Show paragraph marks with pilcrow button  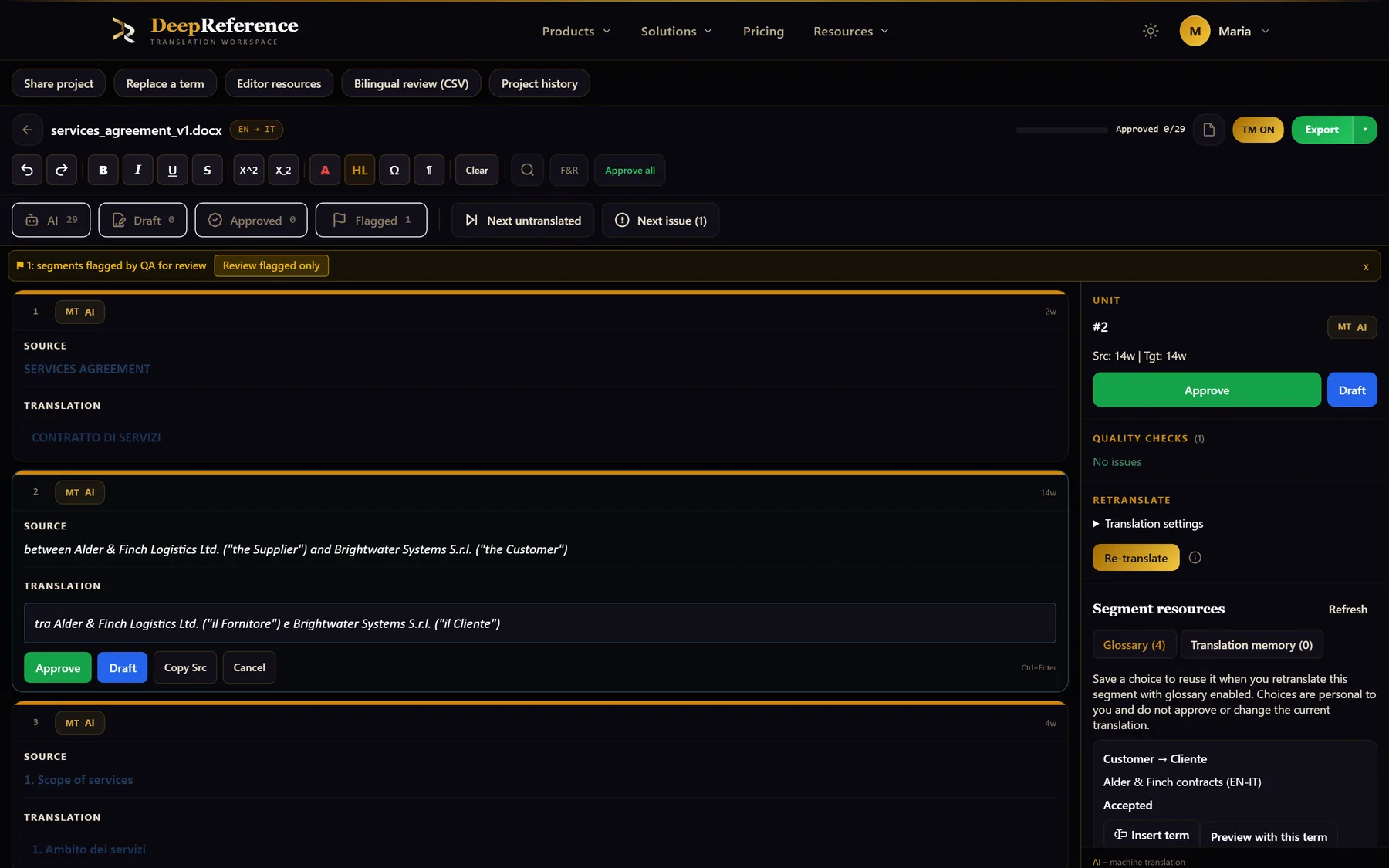[x=429, y=170]
